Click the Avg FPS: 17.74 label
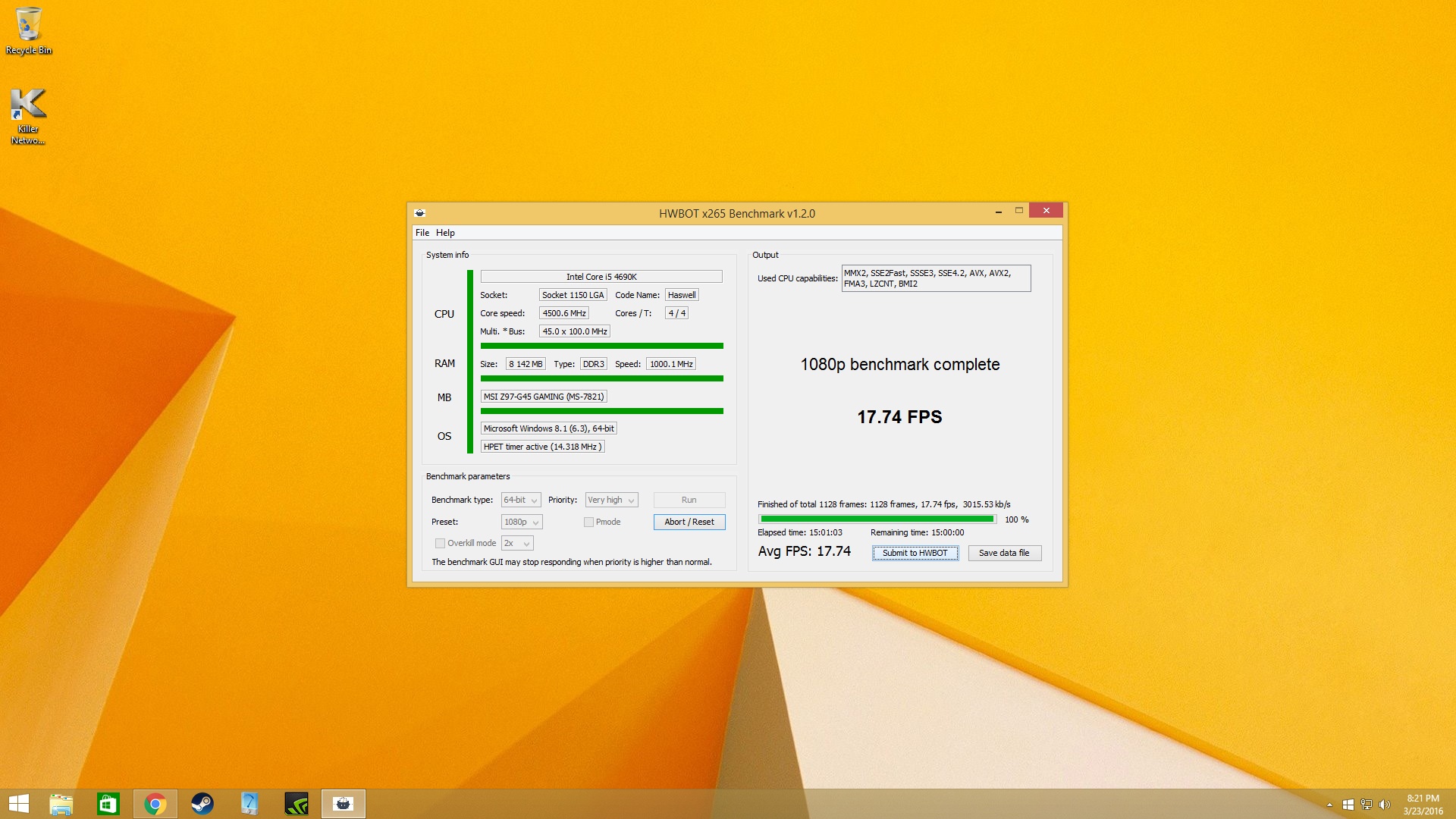The height and width of the screenshot is (819, 1456). click(805, 551)
